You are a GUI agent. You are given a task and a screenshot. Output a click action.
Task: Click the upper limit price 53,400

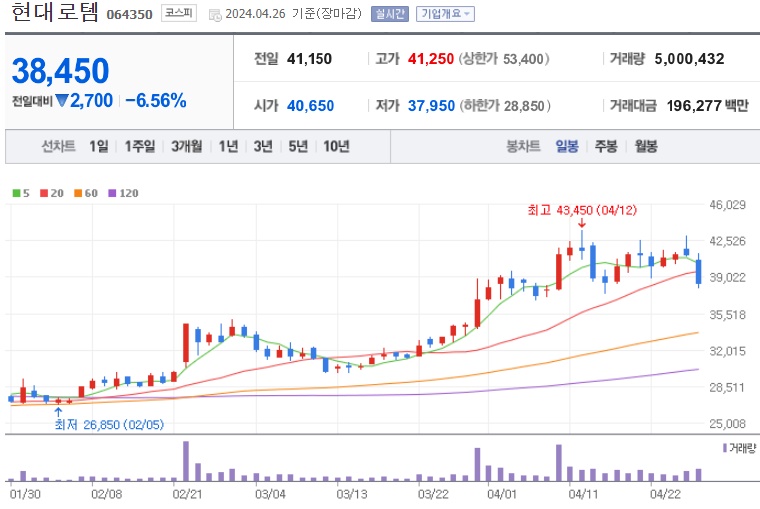[x=523, y=59]
